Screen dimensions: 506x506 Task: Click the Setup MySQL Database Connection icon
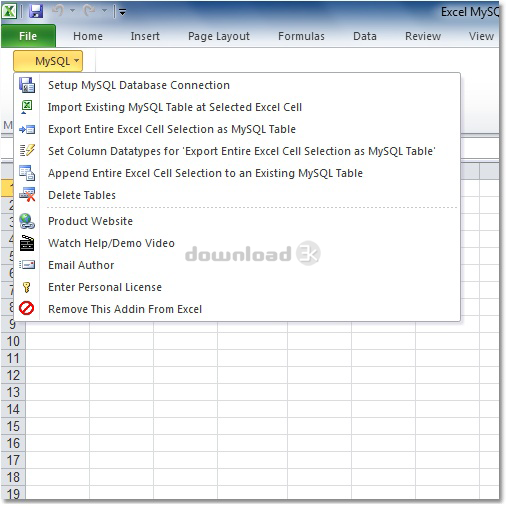27,85
